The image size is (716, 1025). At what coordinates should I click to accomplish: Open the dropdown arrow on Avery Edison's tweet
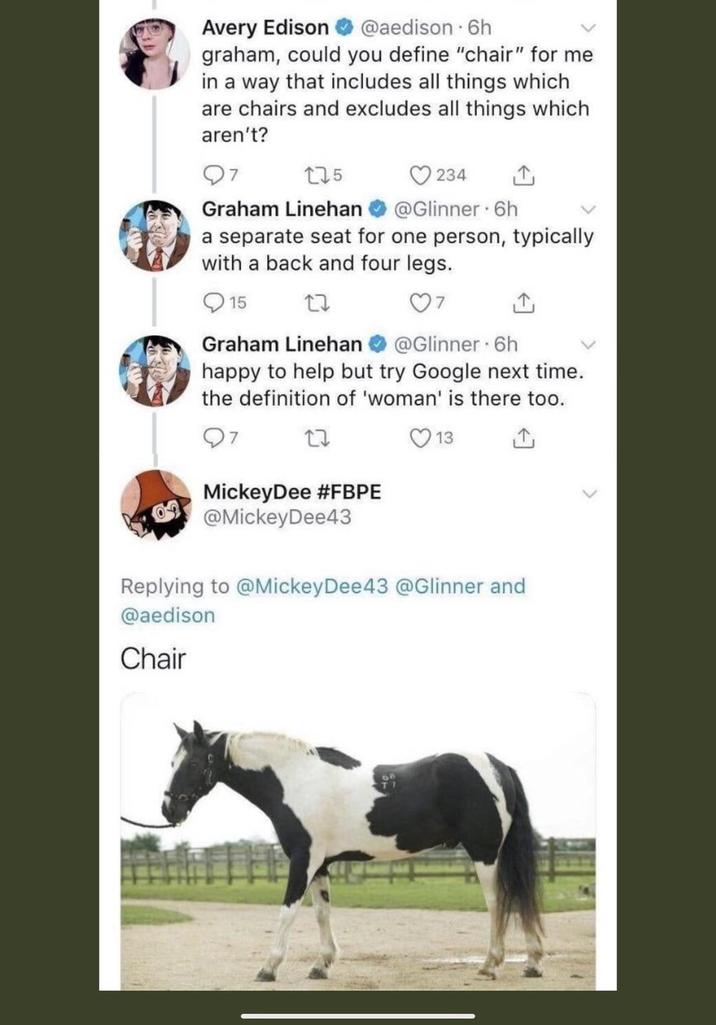pyautogui.click(x=589, y=27)
